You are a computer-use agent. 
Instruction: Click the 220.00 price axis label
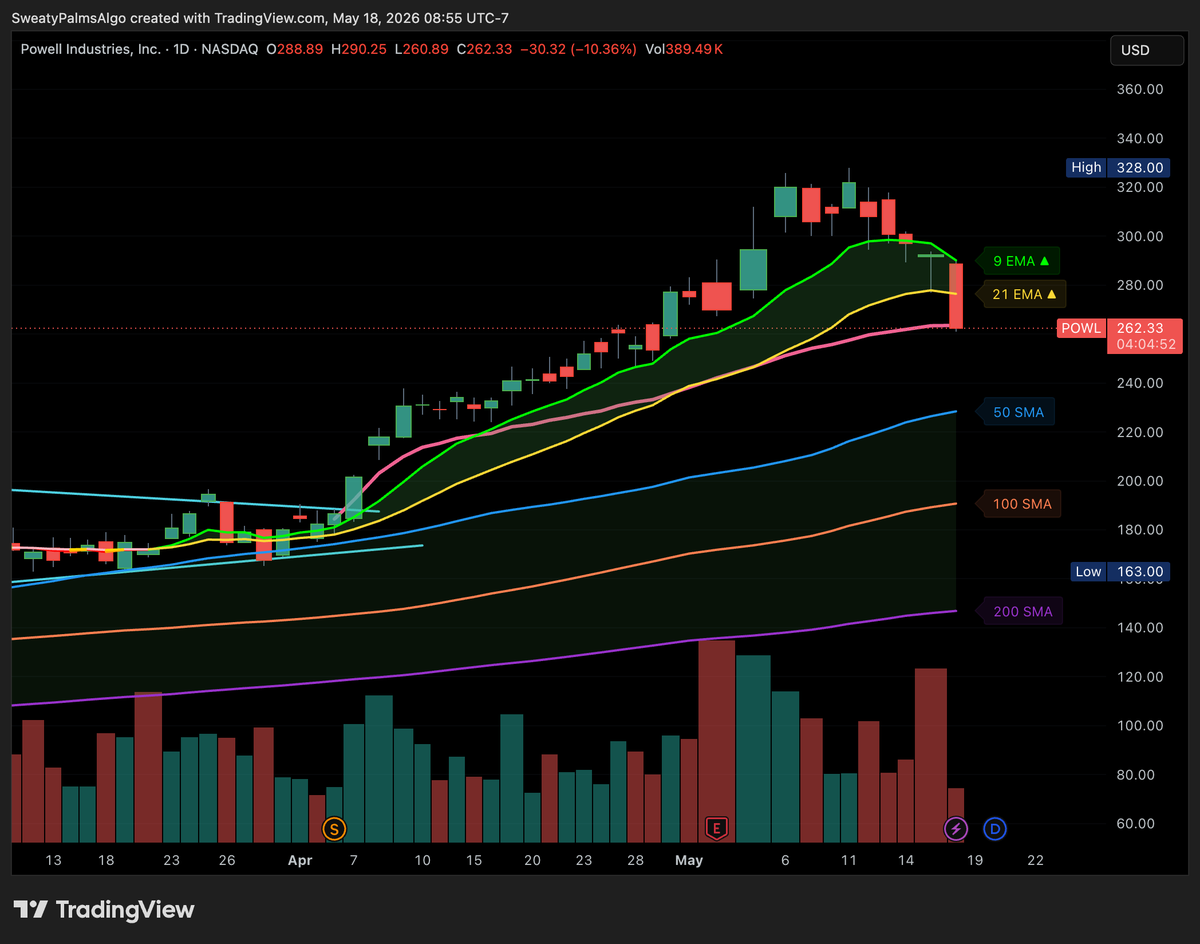pos(1141,432)
